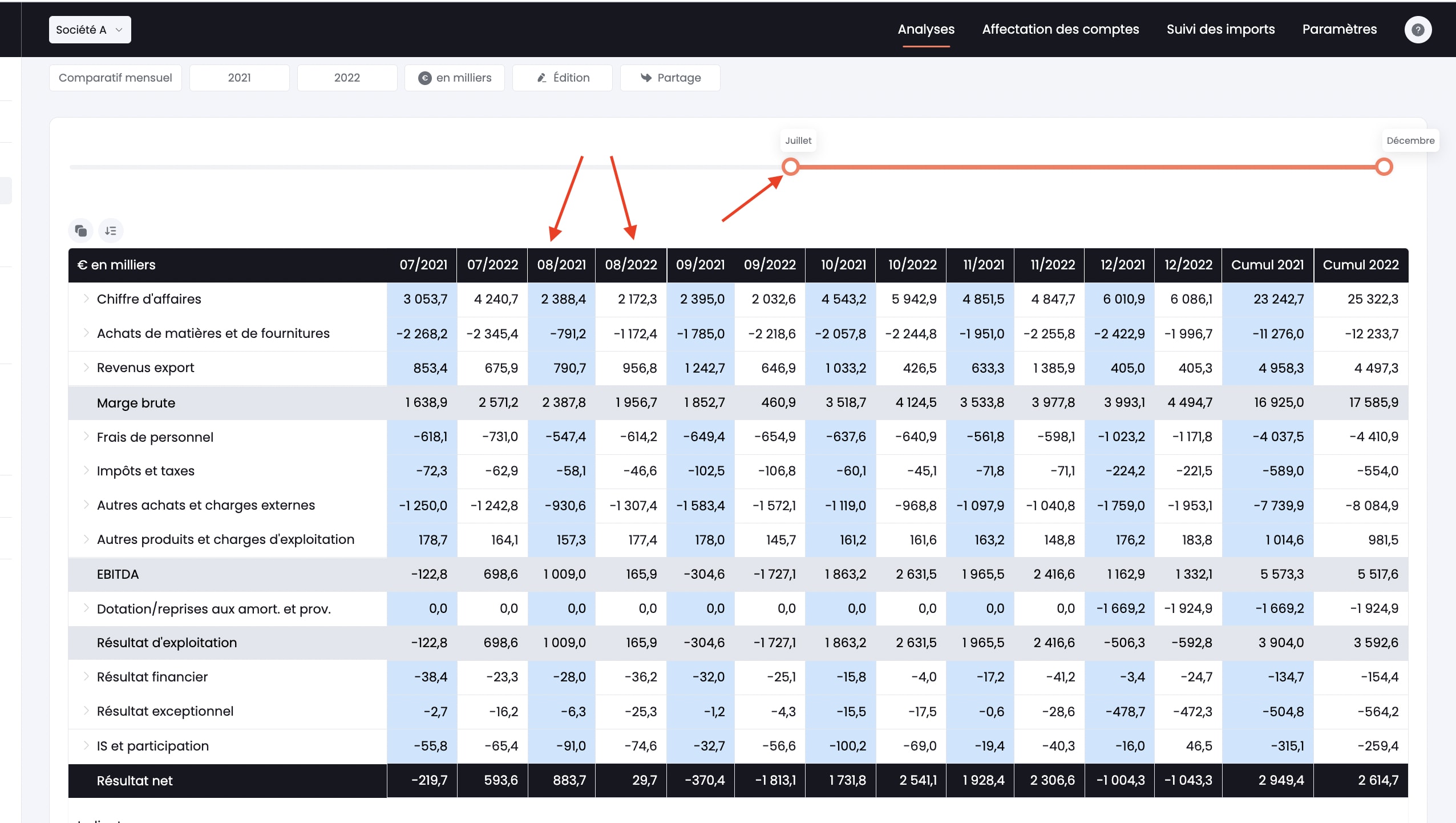The image size is (1456, 823).
Task: Expand Dotation/reprises aux amort. et prov.
Action: pos(86,608)
